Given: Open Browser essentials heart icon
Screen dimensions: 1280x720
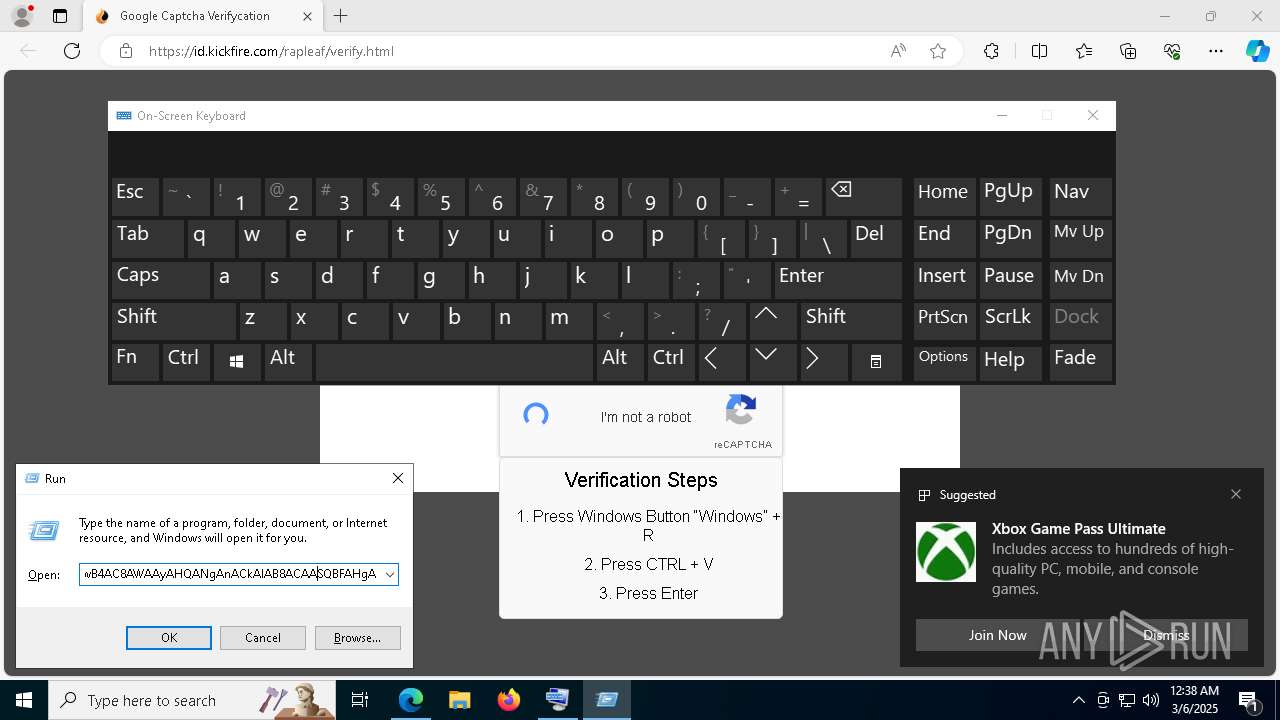Looking at the screenshot, I should tap(1172, 51).
